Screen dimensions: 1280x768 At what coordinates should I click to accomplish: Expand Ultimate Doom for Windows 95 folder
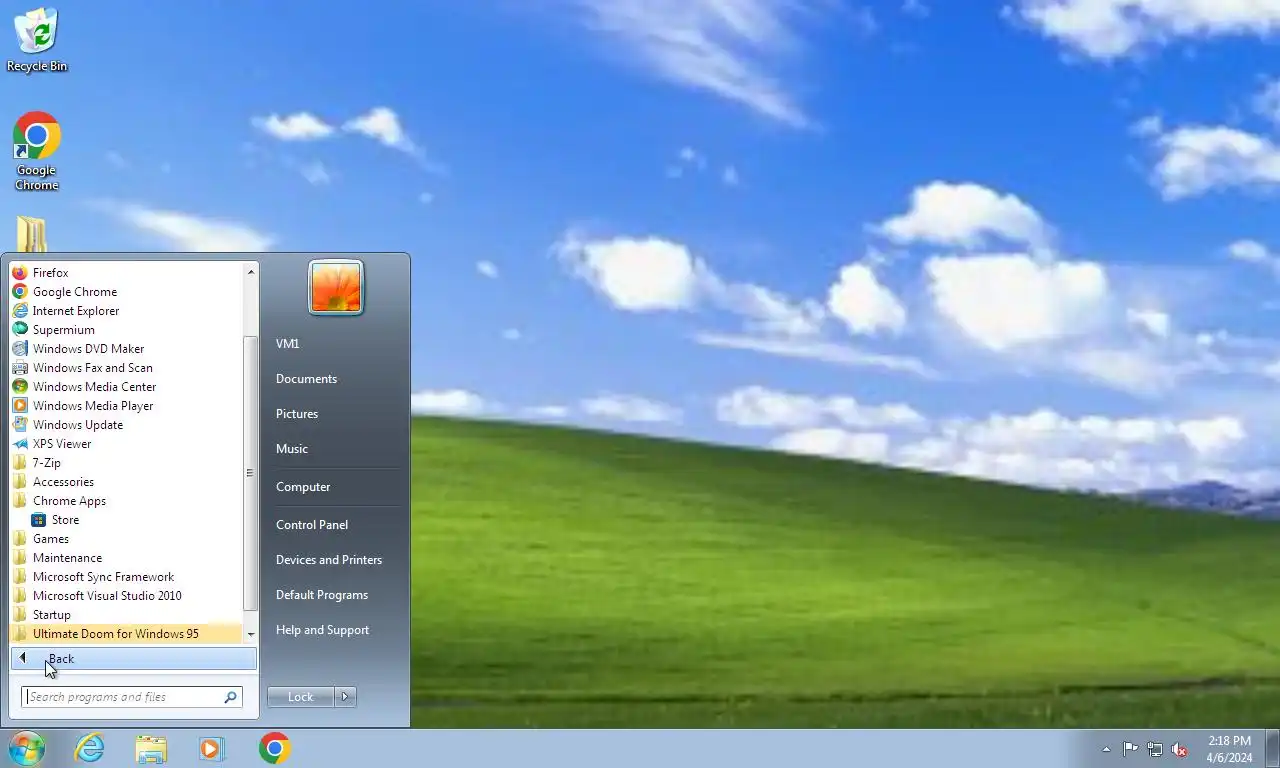(126, 633)
